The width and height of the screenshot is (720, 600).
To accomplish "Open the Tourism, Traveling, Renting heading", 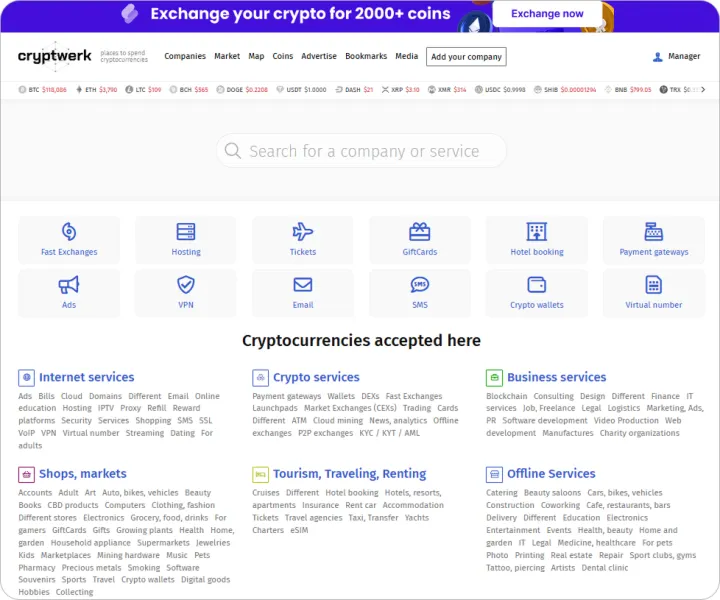I will pos(349,474).
